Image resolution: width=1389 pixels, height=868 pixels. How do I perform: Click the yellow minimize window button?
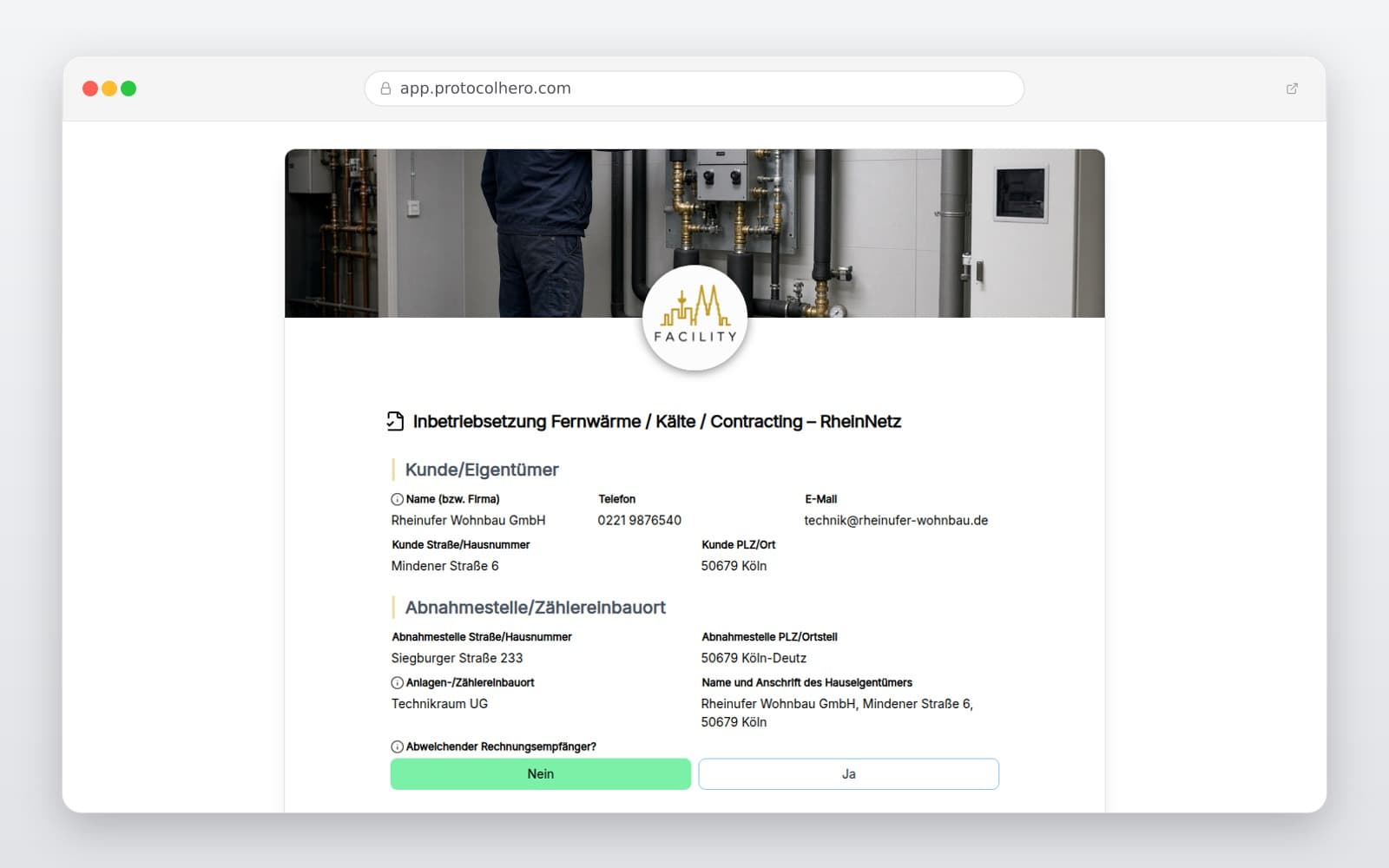[x=109, y=89]
